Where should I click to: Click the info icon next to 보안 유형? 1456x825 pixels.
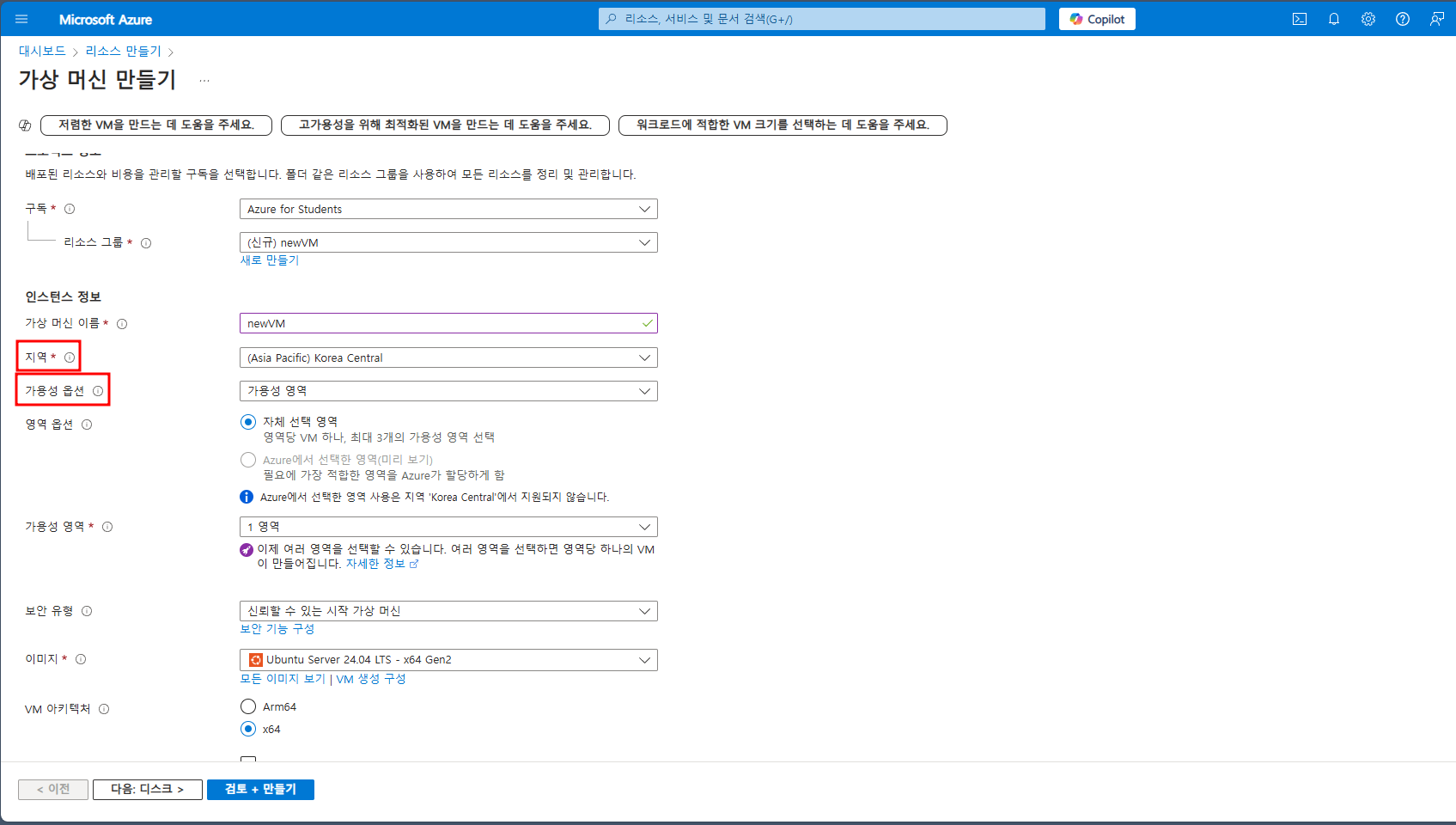87,611
